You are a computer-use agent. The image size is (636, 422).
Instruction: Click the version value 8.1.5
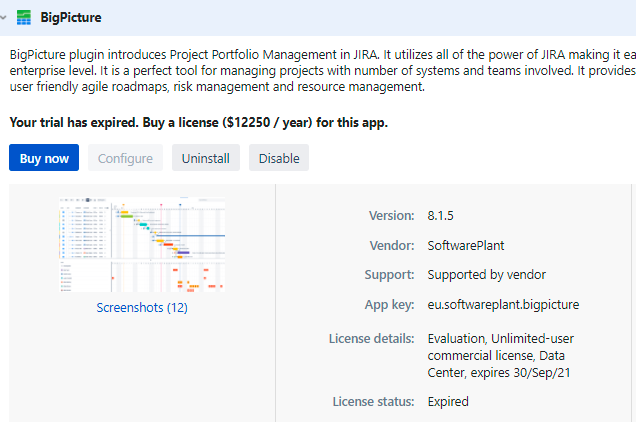440,215
